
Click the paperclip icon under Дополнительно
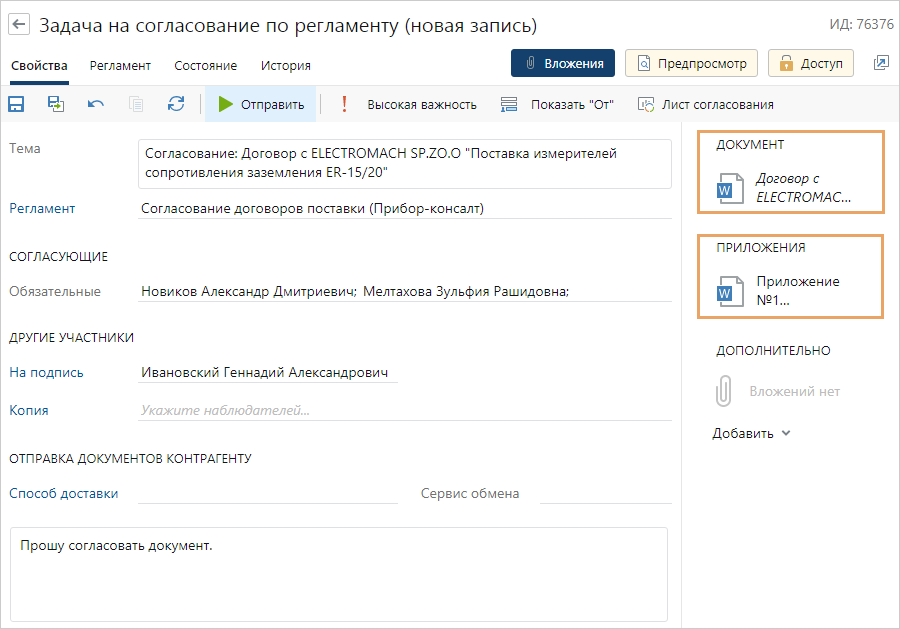coord(724,391)
